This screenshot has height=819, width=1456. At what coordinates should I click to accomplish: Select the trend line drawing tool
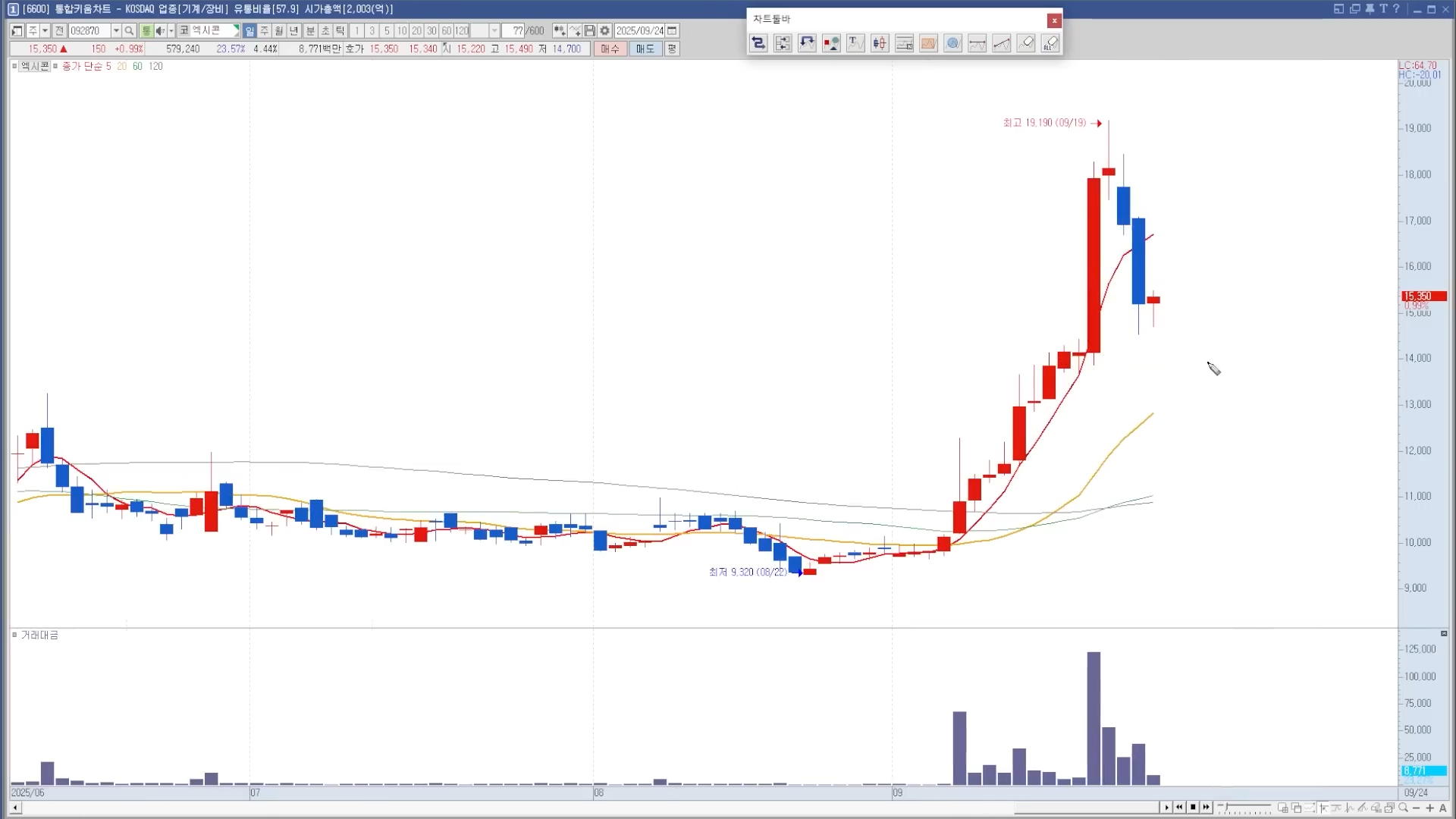tap(1002, 43)
